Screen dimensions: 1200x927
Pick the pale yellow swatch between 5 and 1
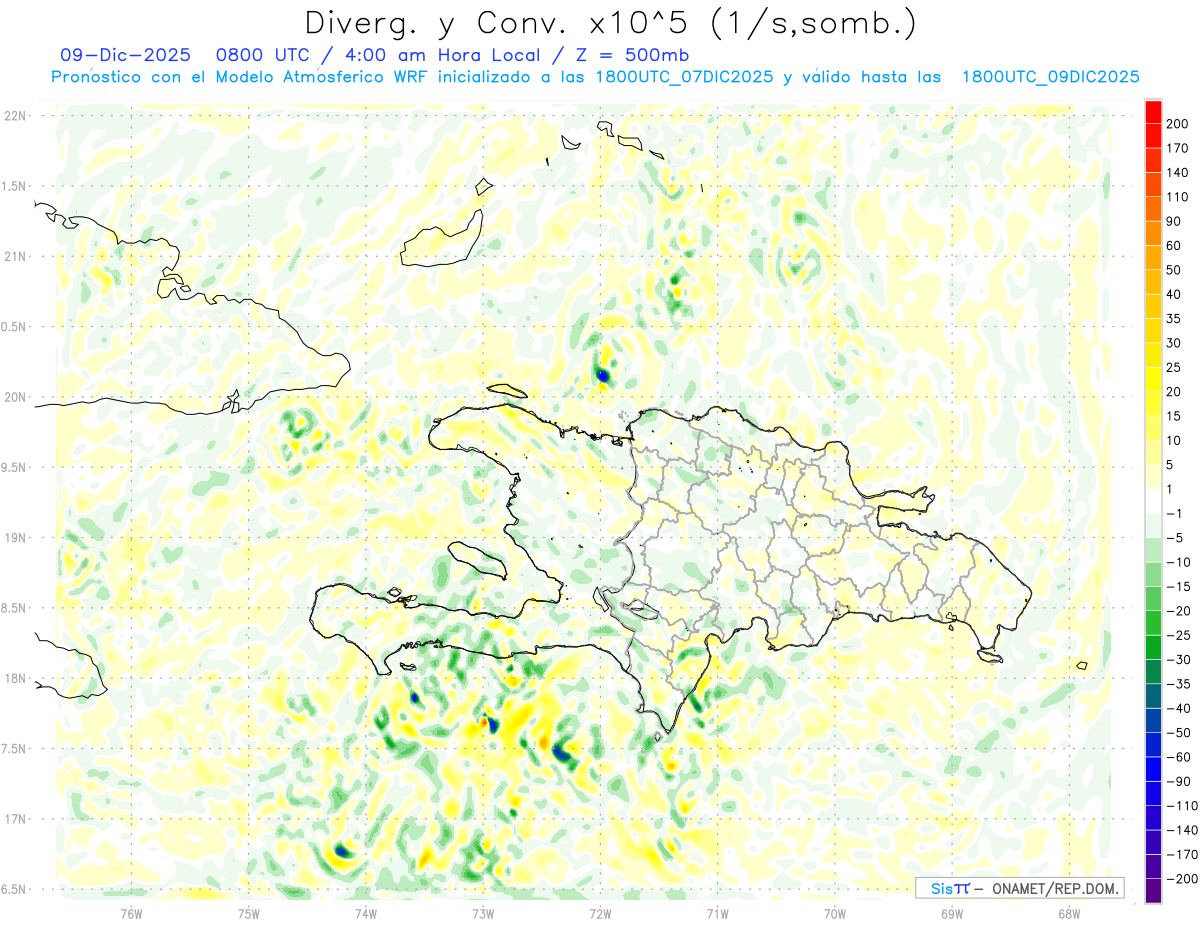click(x=1153, y=477)
